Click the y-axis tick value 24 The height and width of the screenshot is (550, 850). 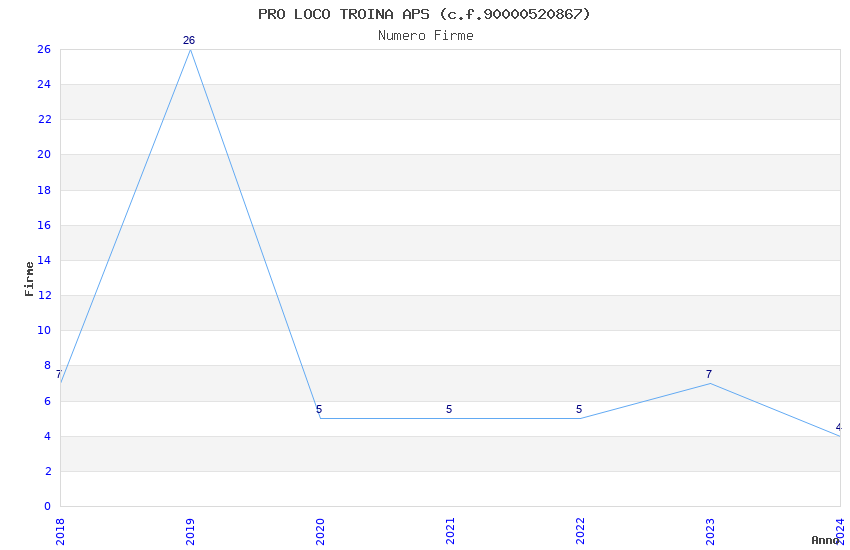(x=44, y=85)
